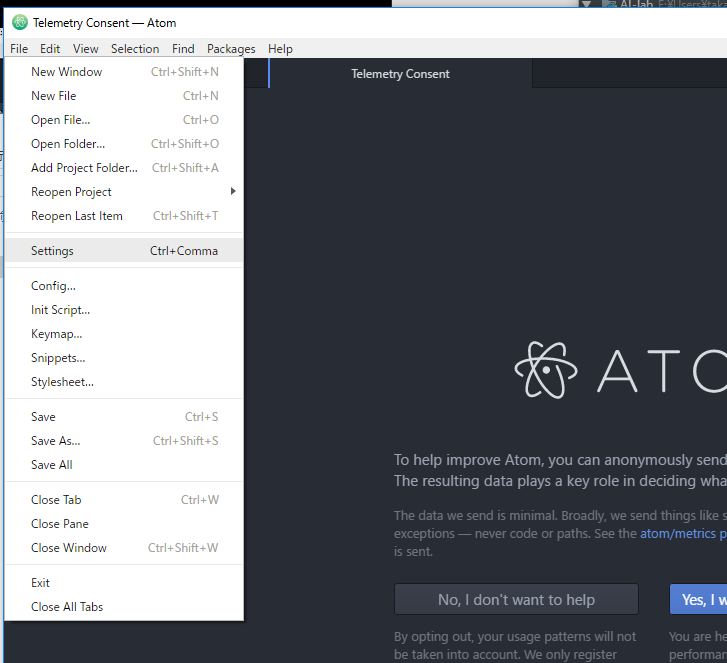The height and width of the screenshot is (663, 727).
Task: Choose Add Project Folder... entry
Action: click(124, 168)
